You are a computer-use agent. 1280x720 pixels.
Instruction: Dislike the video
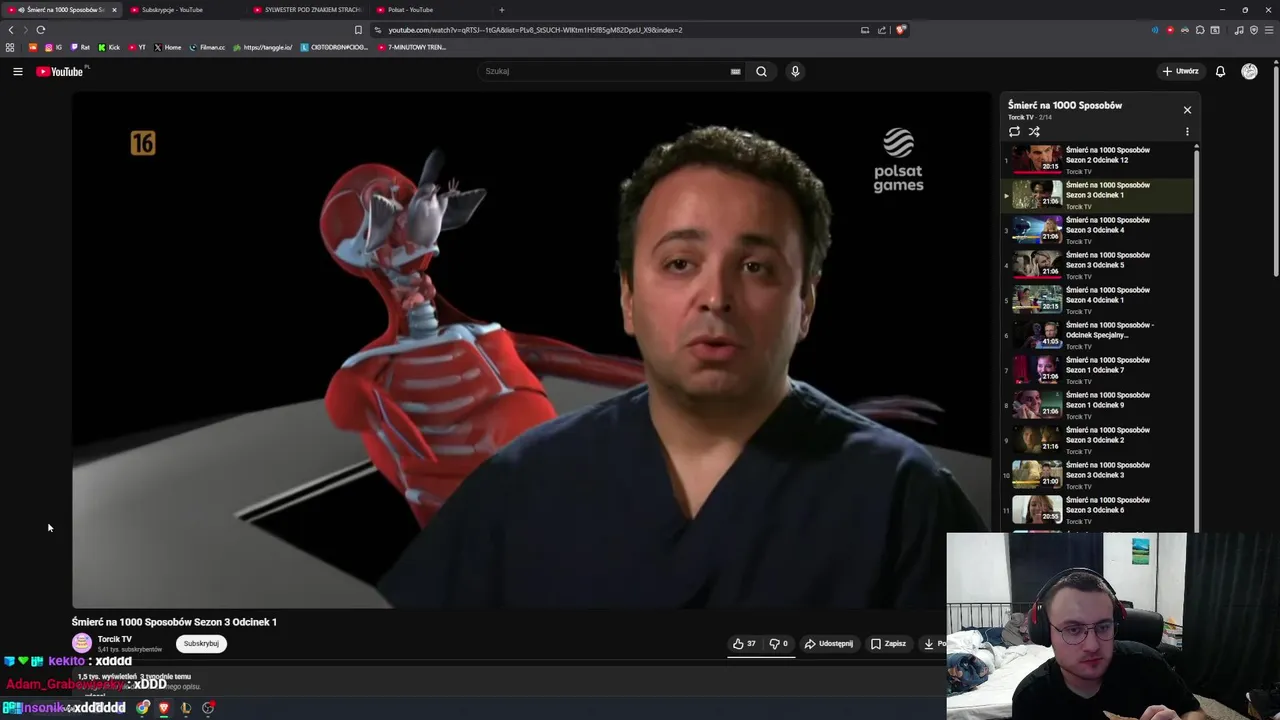coord(778,644)
